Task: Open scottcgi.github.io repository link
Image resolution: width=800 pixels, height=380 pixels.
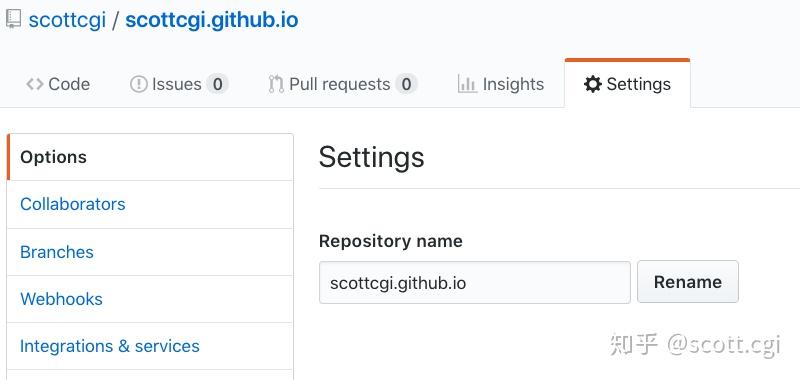Action: 212,20
